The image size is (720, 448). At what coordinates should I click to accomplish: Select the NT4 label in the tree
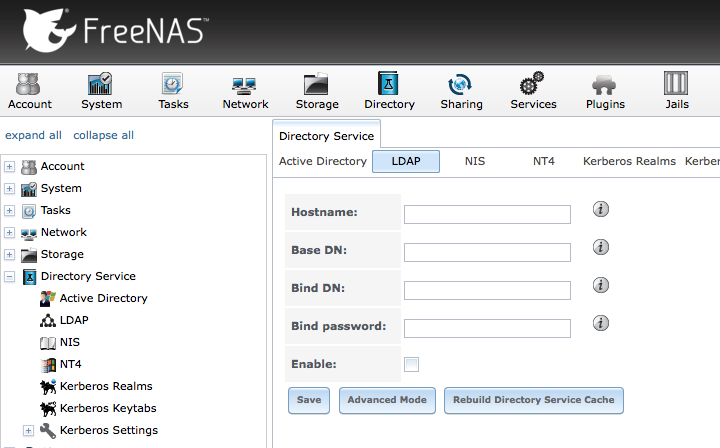tap(71, 364)
